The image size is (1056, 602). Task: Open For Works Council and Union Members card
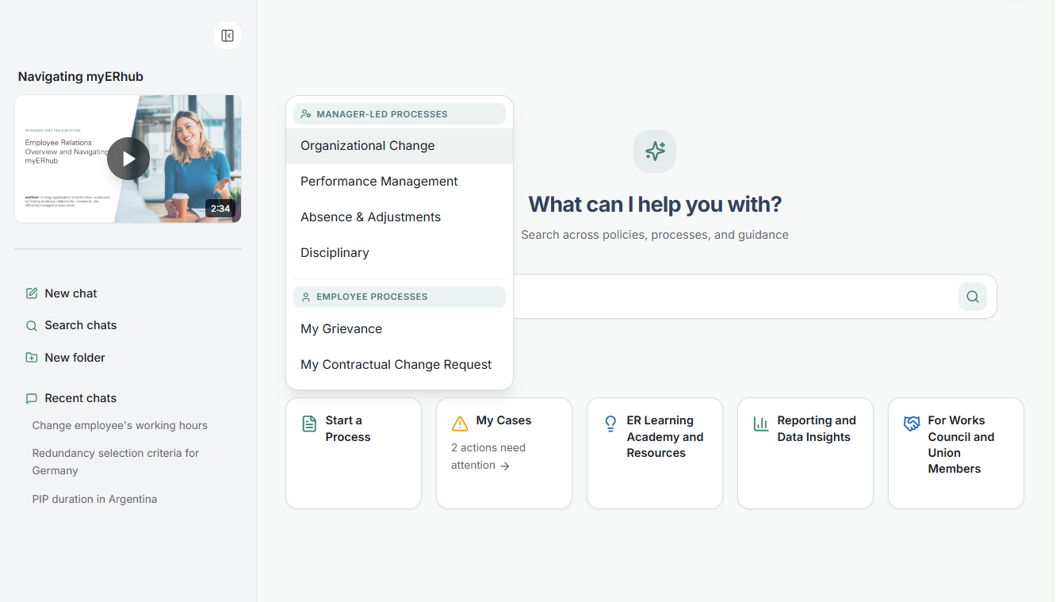coord(956,453)
